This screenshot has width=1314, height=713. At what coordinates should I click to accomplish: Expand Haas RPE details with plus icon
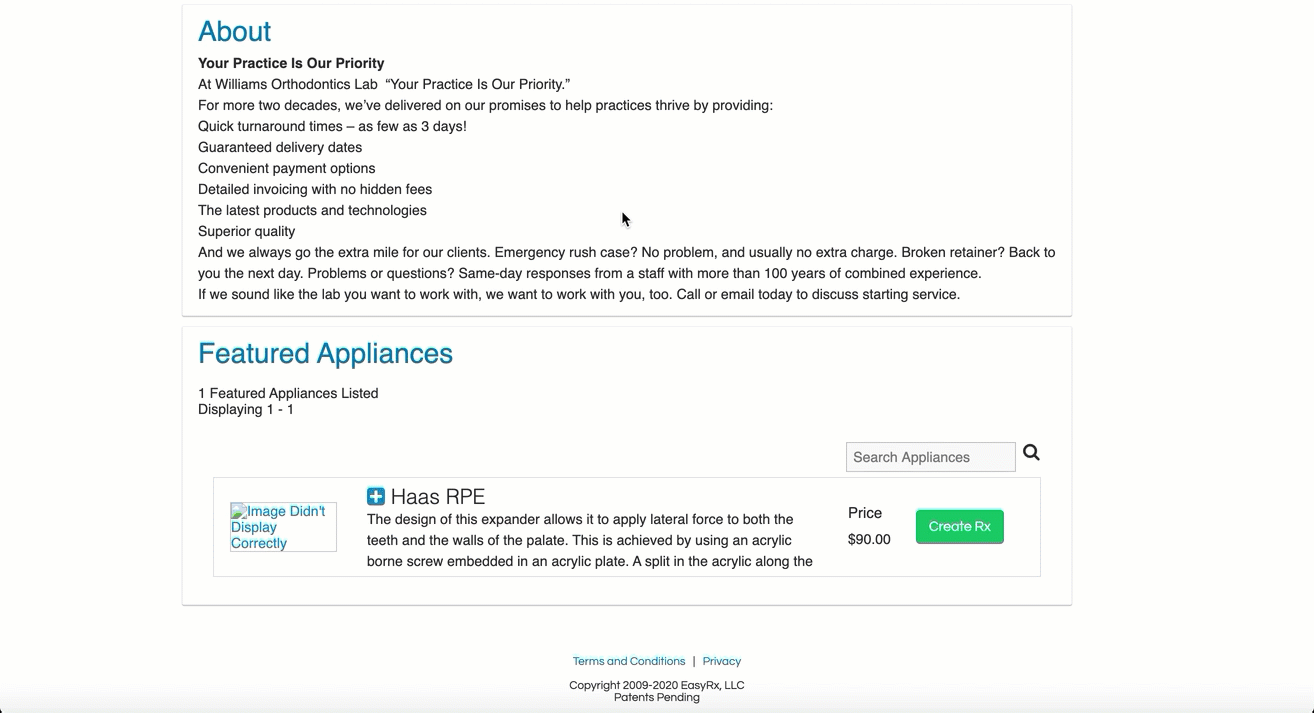click(376, 496)
